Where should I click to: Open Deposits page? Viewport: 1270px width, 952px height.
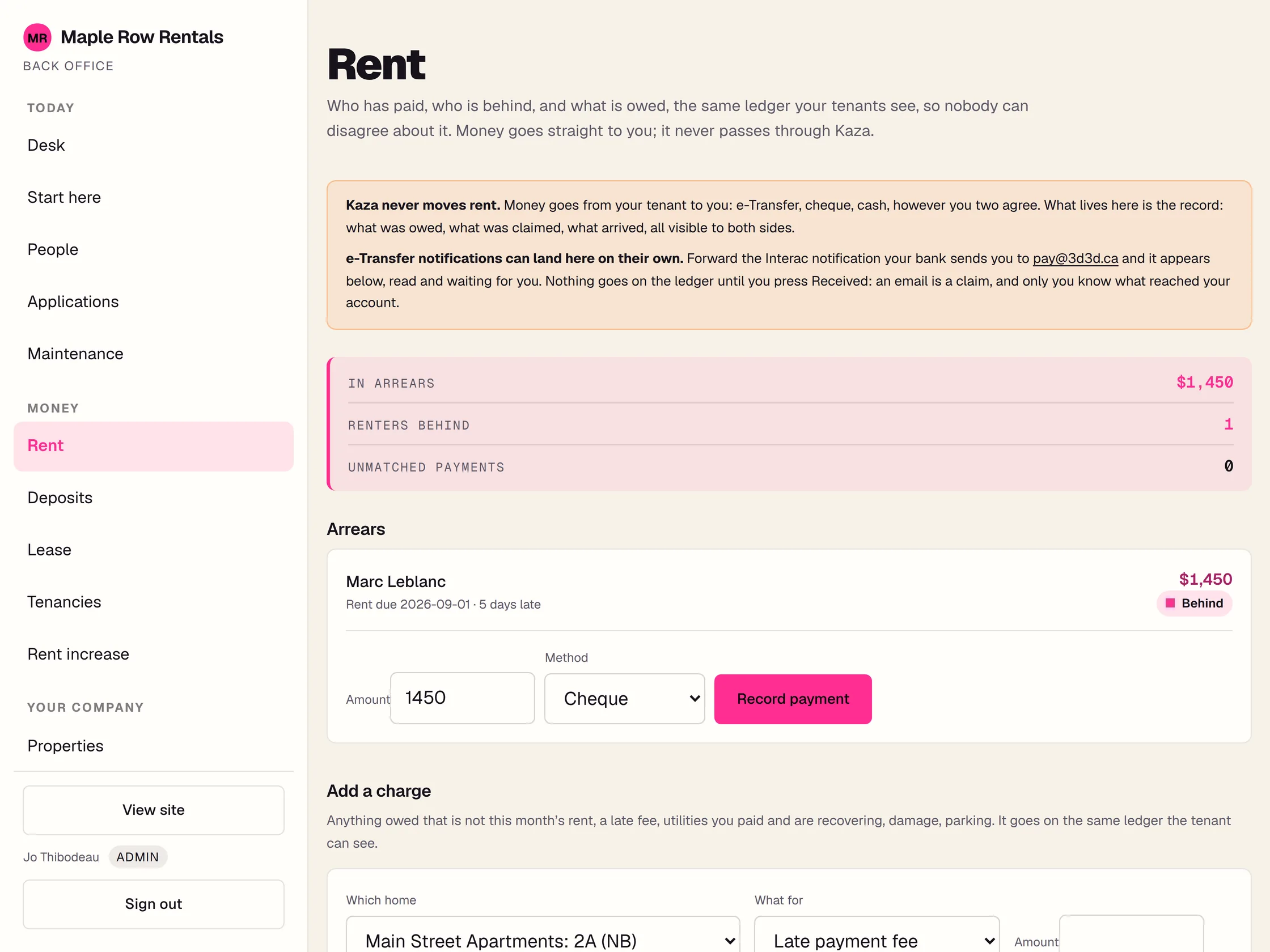[153, 498]
